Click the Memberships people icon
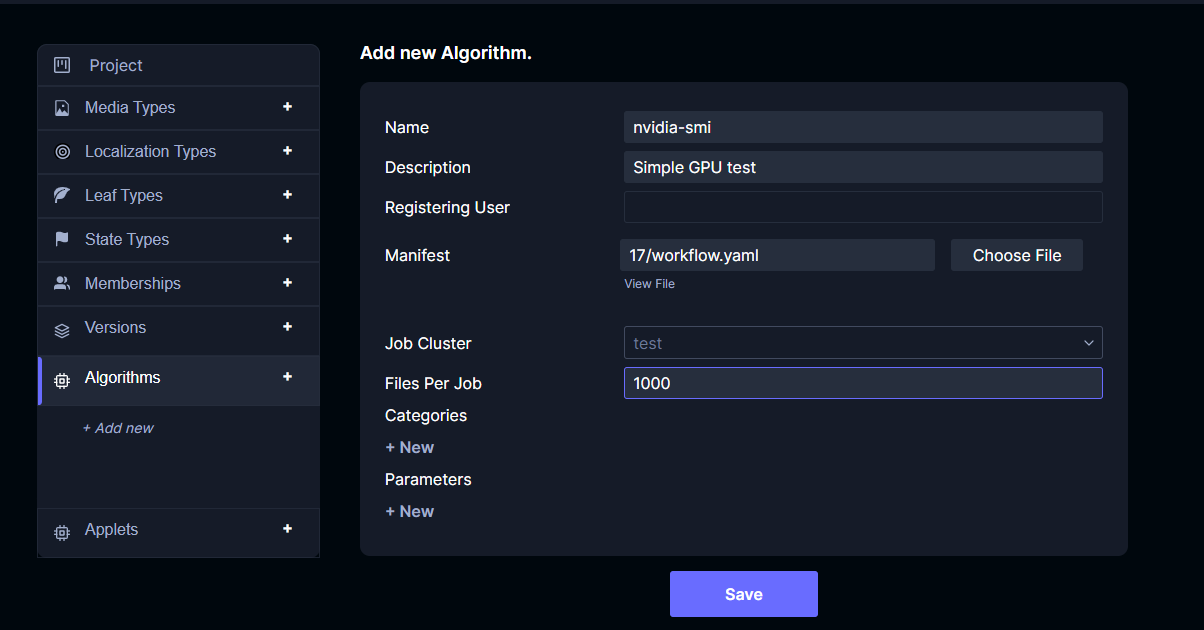The height and width of the screenshot is (630, 1204). coord(62,284)
